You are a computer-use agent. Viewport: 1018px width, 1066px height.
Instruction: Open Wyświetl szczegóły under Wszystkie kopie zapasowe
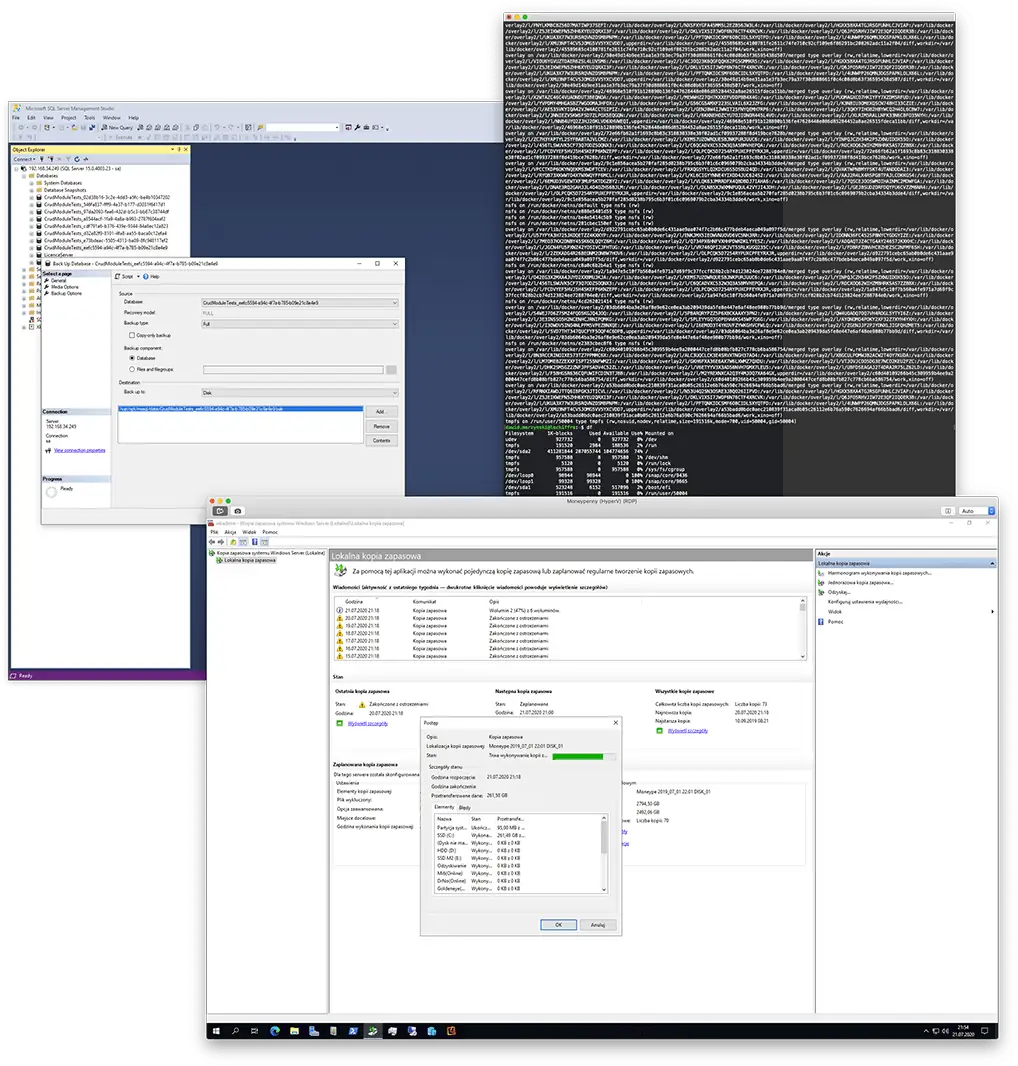coord(688,731)
